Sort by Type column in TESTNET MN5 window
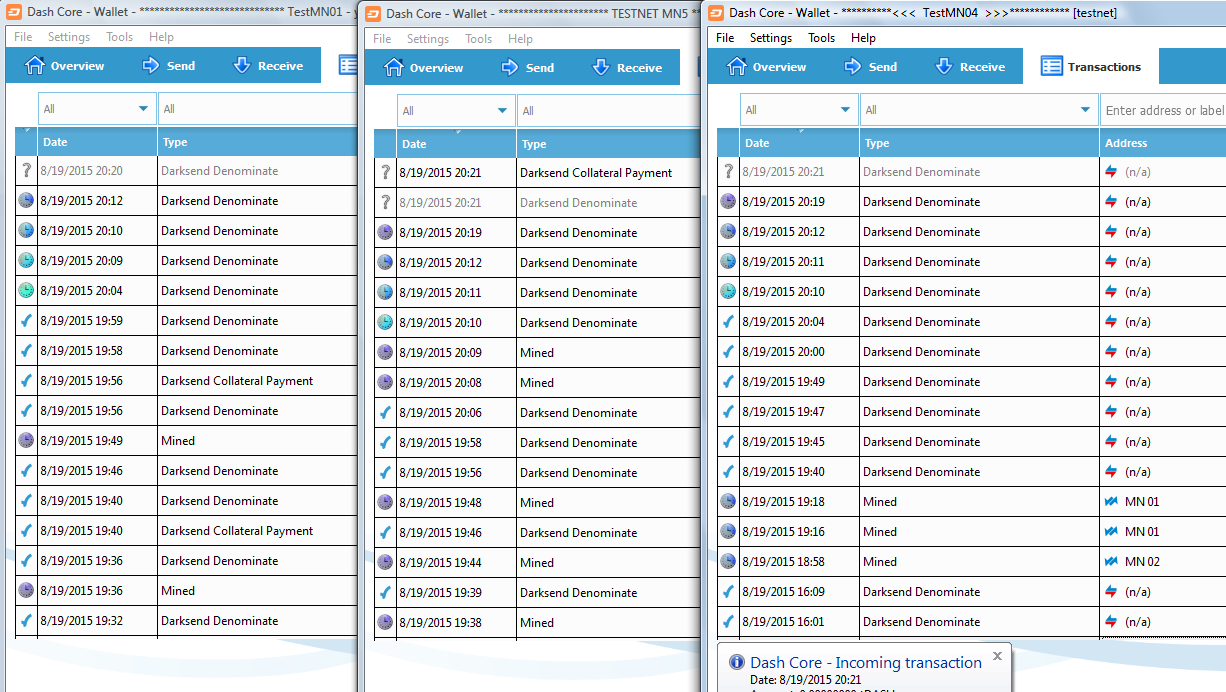The height and width of the screenshot is (692, 1226). click(x=608, y=144)
